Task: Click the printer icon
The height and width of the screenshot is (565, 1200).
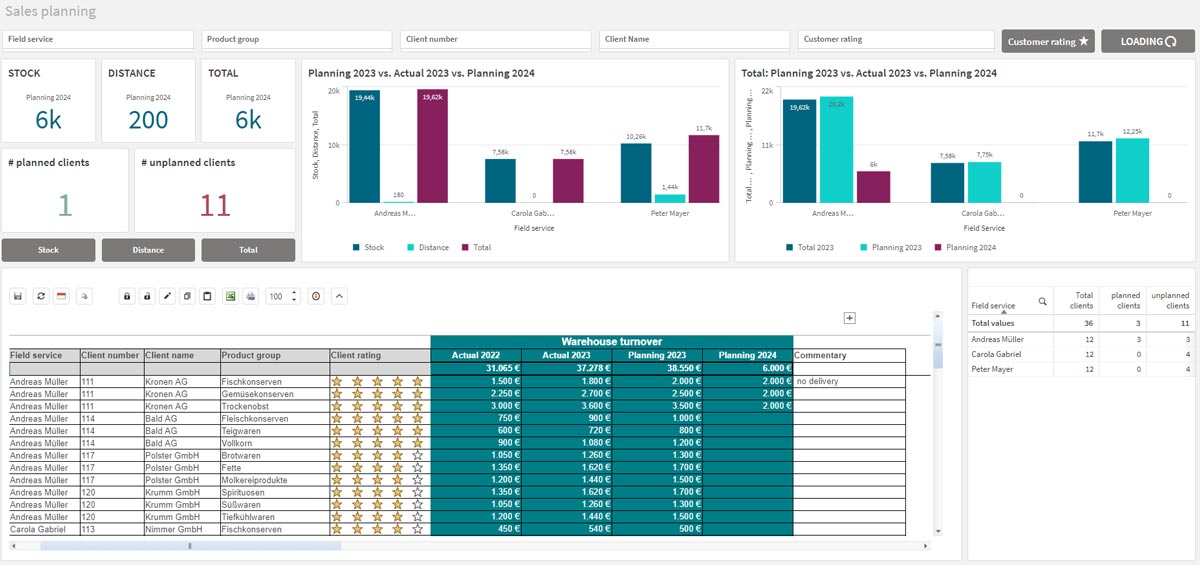Action: coord(251,296)
